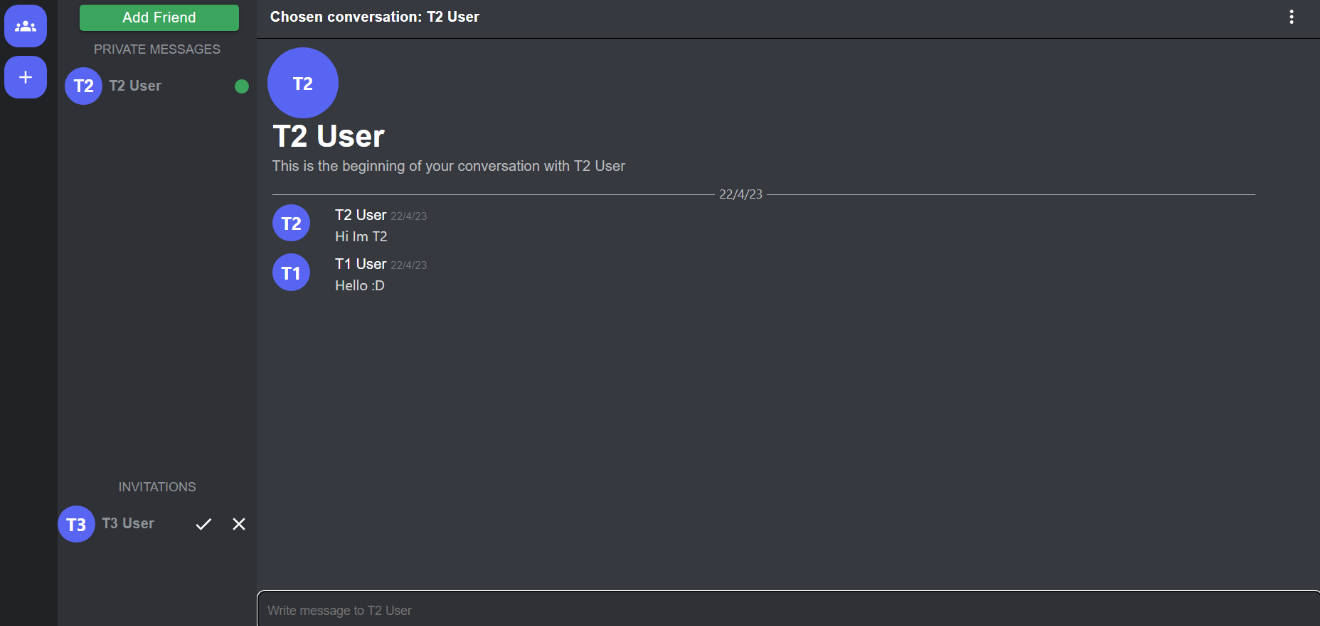Click the 'Hi Im T2' message text
The image size is (1320, 626).
pyautogui.click(x=361, y=237)
